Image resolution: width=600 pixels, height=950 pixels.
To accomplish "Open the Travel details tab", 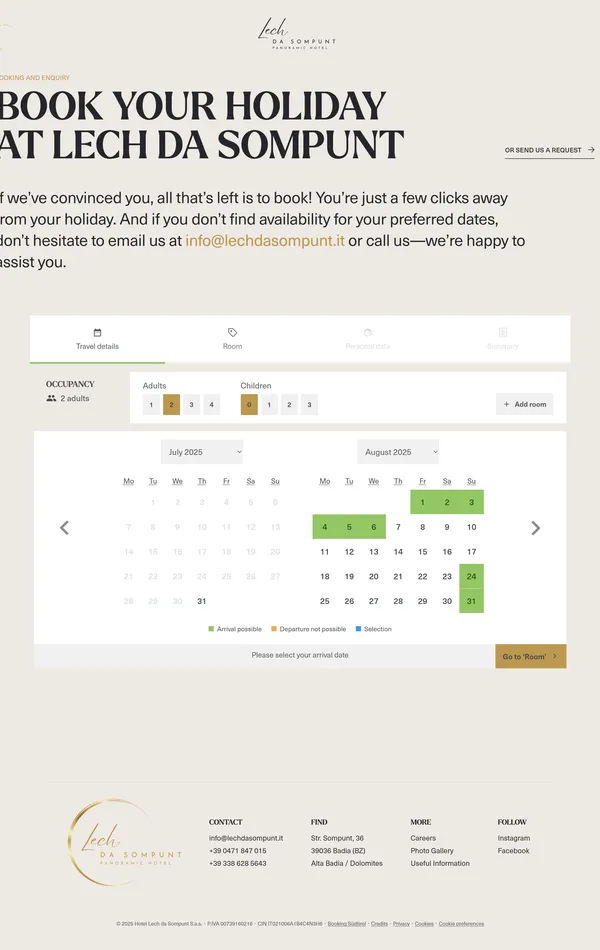I will (97, 340).
